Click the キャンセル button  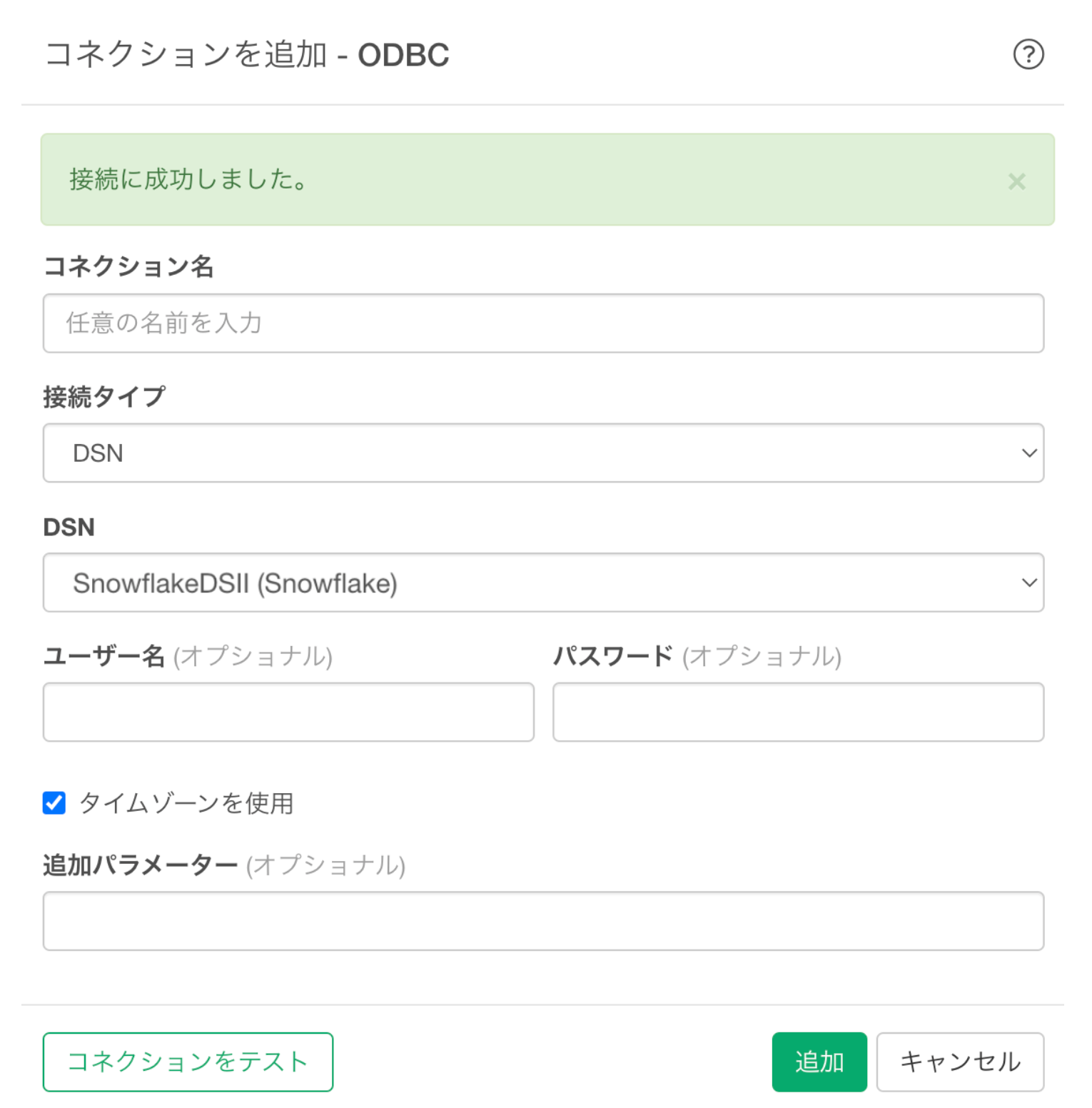(x=960, y=1062)
